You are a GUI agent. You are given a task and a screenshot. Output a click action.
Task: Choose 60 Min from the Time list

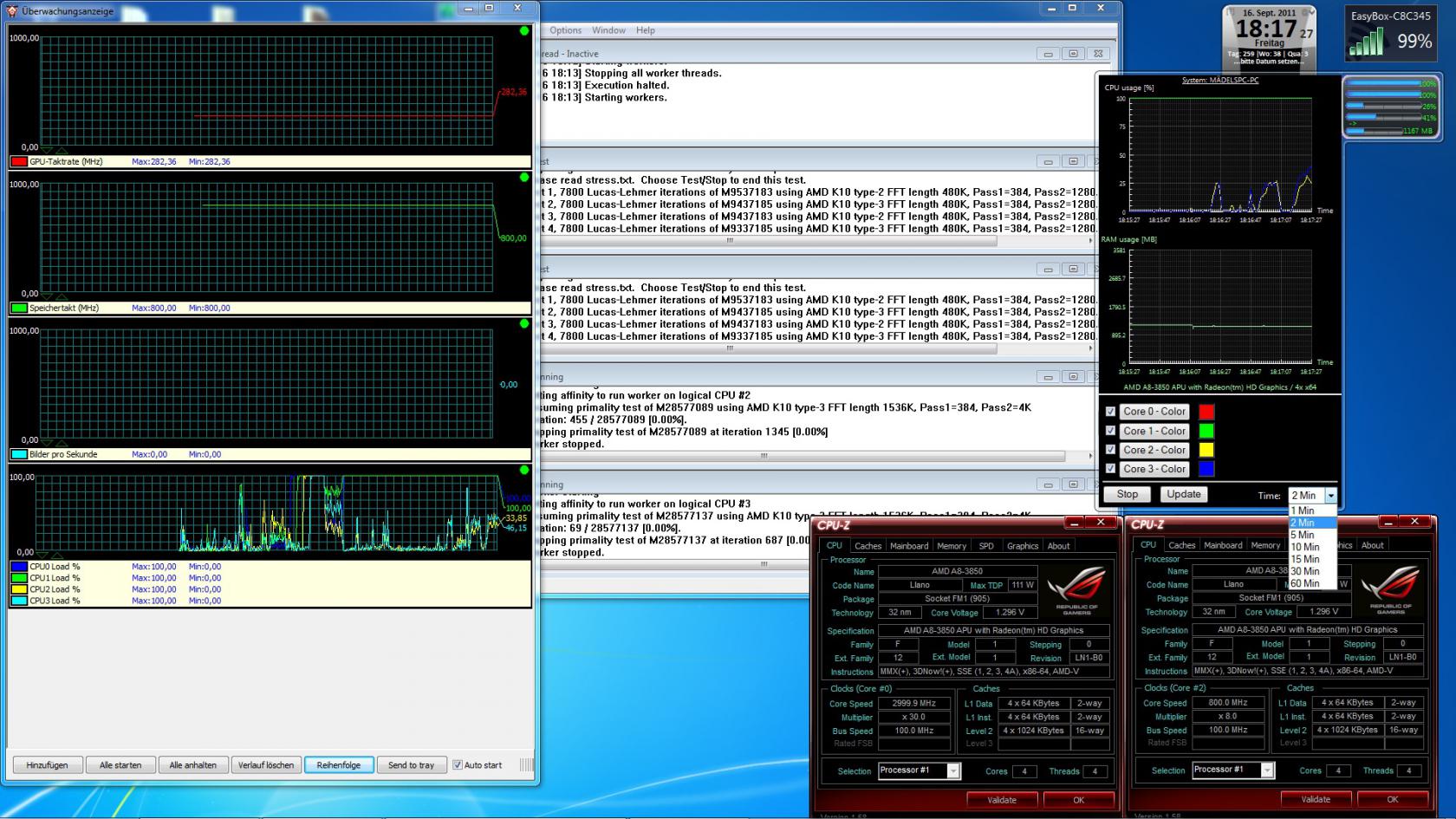(1312, 583)
